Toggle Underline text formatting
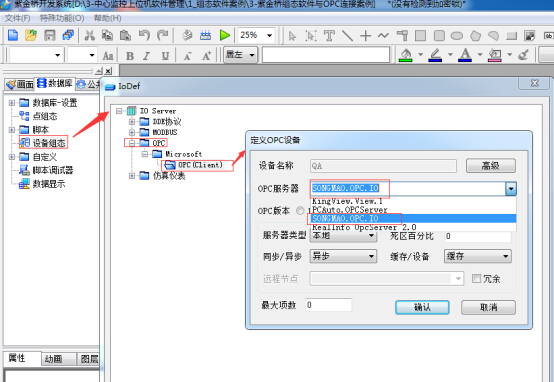This screenshot has height=382, width=554. (x=165, y=56)
